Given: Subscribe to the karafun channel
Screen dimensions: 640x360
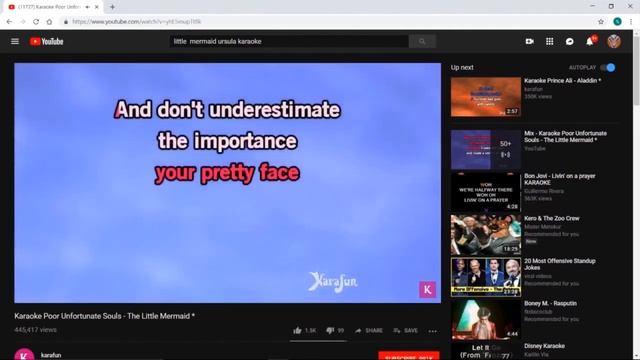Looking at the screenshot, I should [409, 356].
